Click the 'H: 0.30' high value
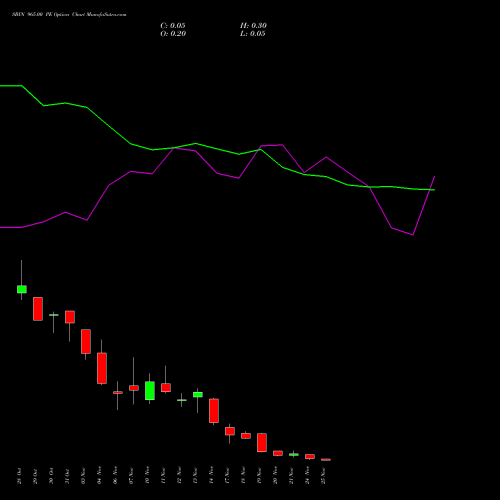The height and width of the screenshot is (500, 500). point(253,26)
